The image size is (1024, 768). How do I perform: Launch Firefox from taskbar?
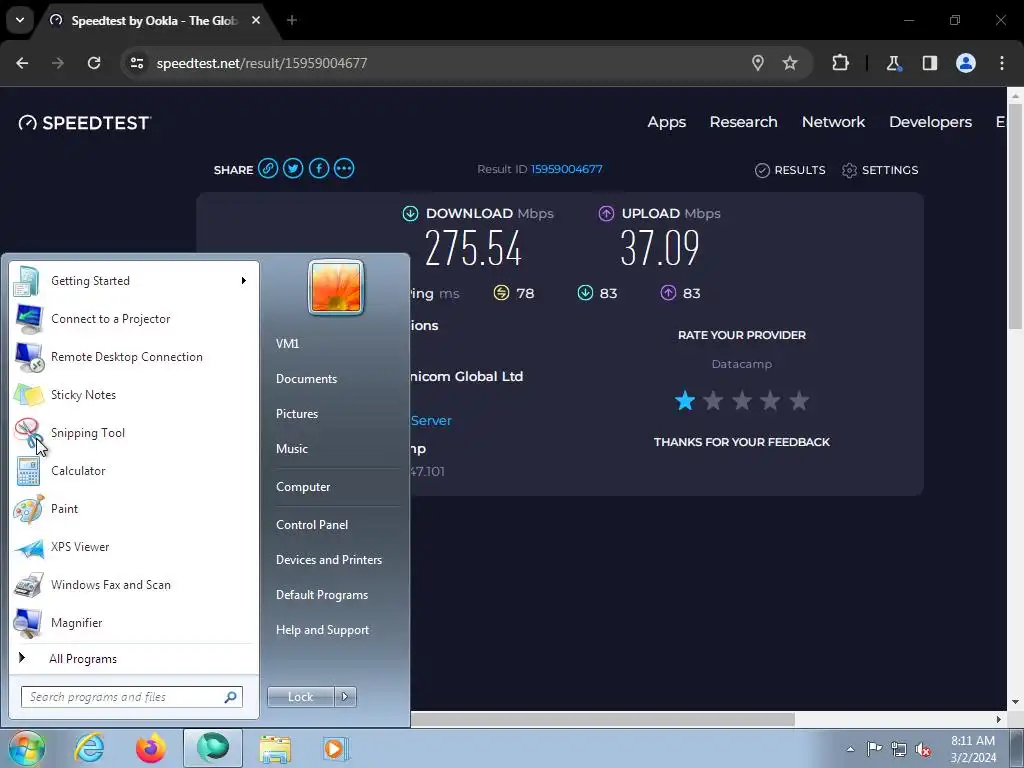pyautogui.click(x=150, y=748)
